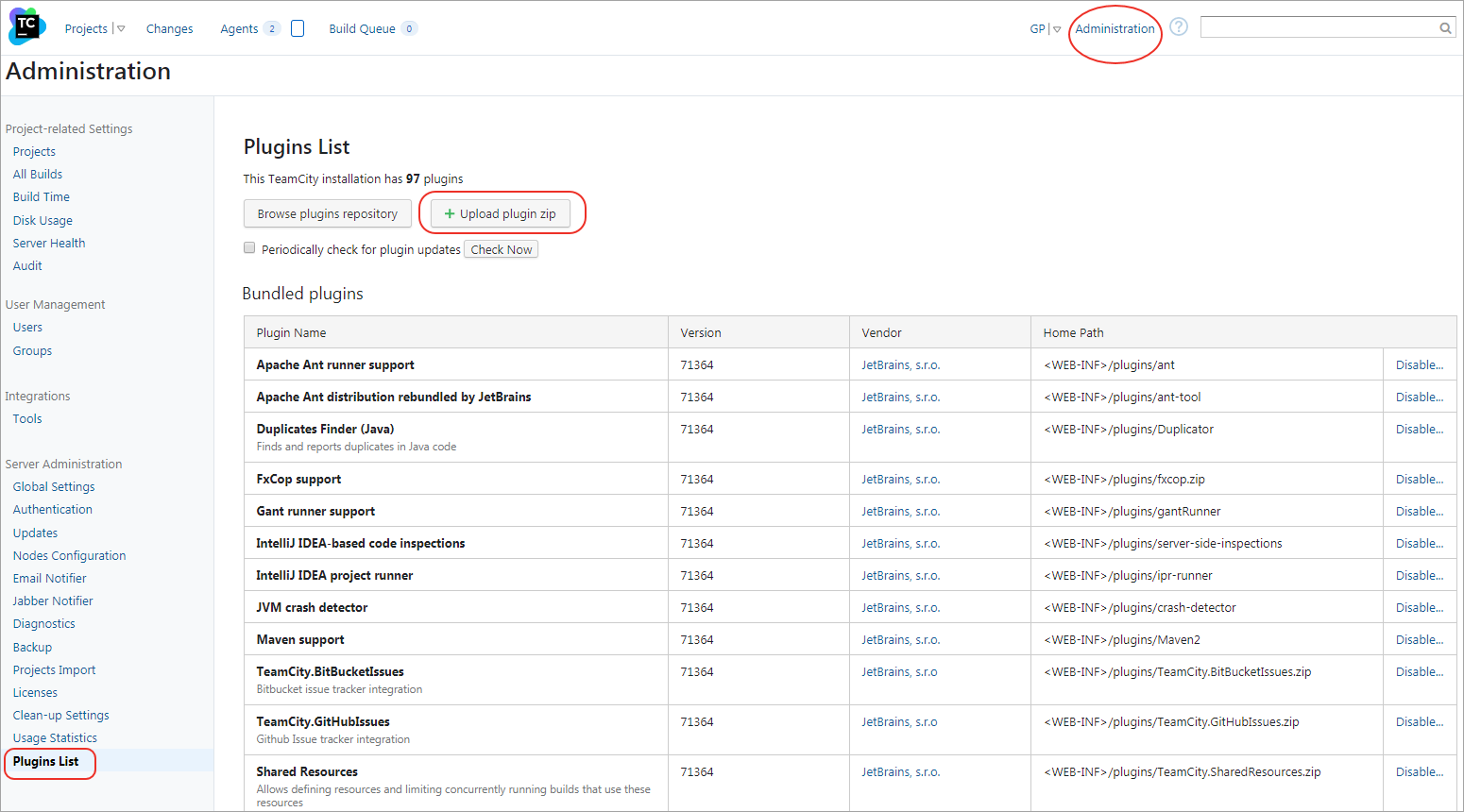Disable the JVM crash detector plugin

click(x=1420, y=608)
